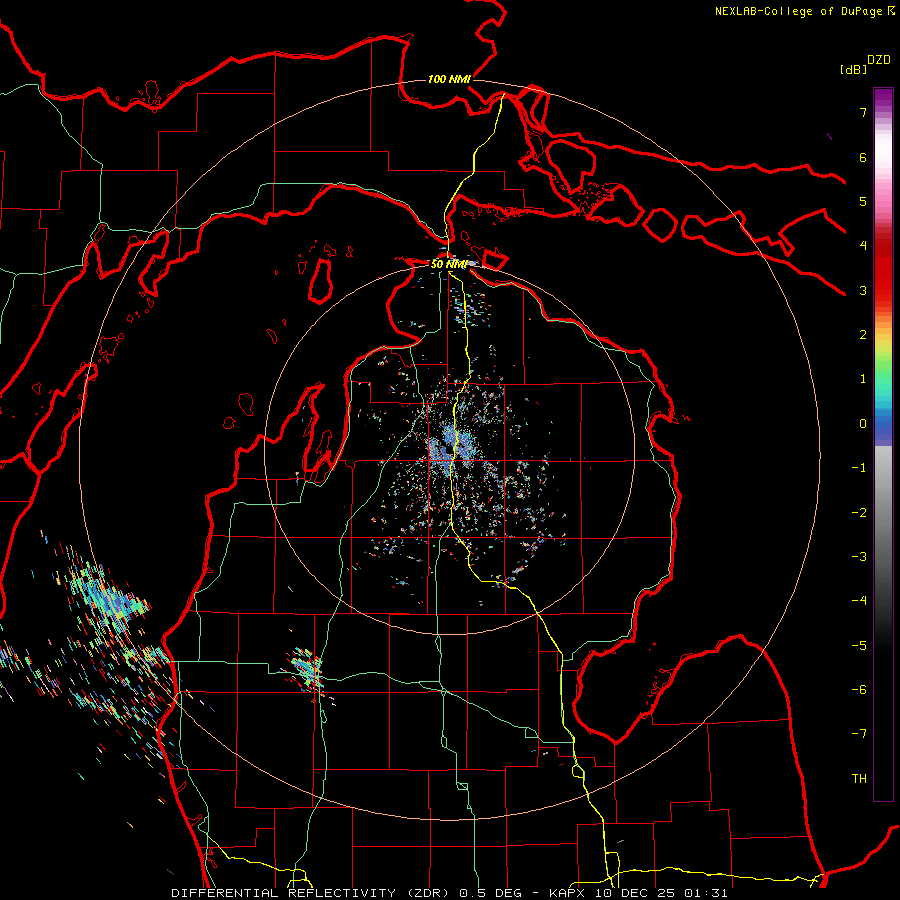The width and height of the screenshot is (900, 900).
Task: Click the 50 NMI range ring label
Action: pos(449,264)
